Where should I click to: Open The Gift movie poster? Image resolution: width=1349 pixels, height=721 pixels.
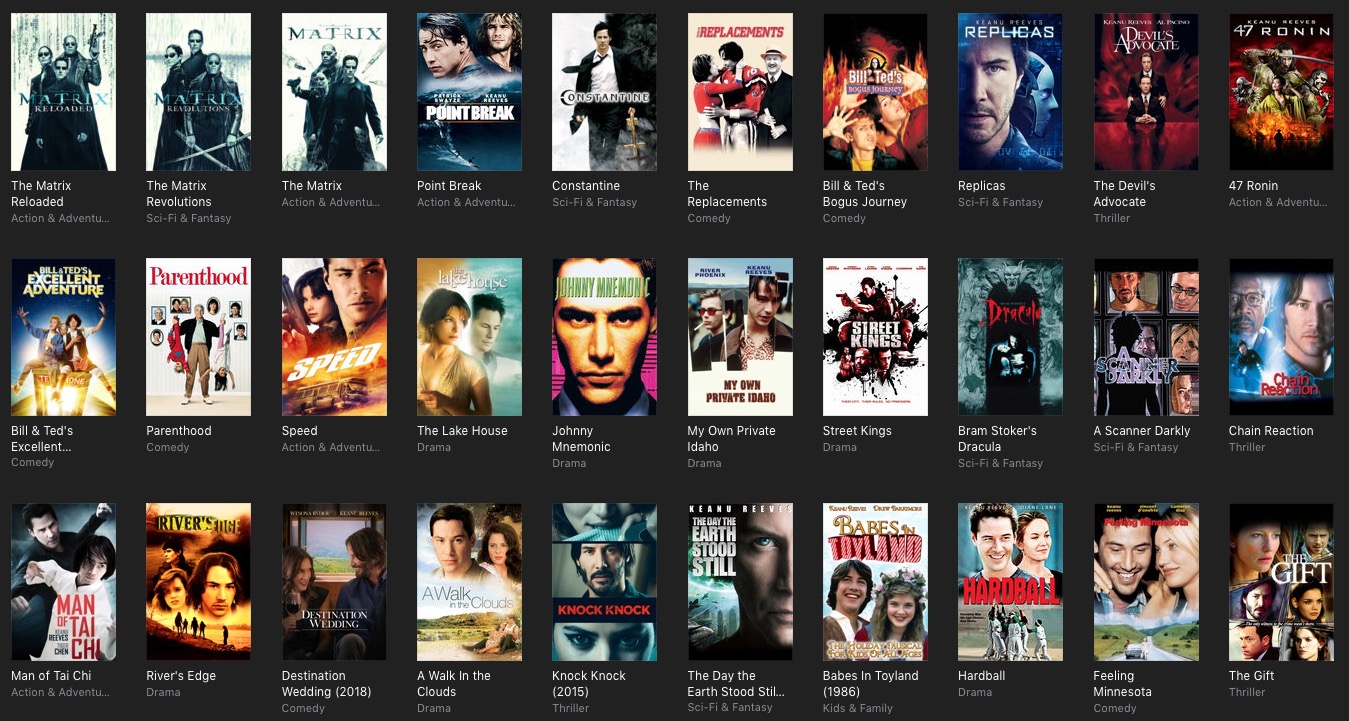tap(1281, 582)
